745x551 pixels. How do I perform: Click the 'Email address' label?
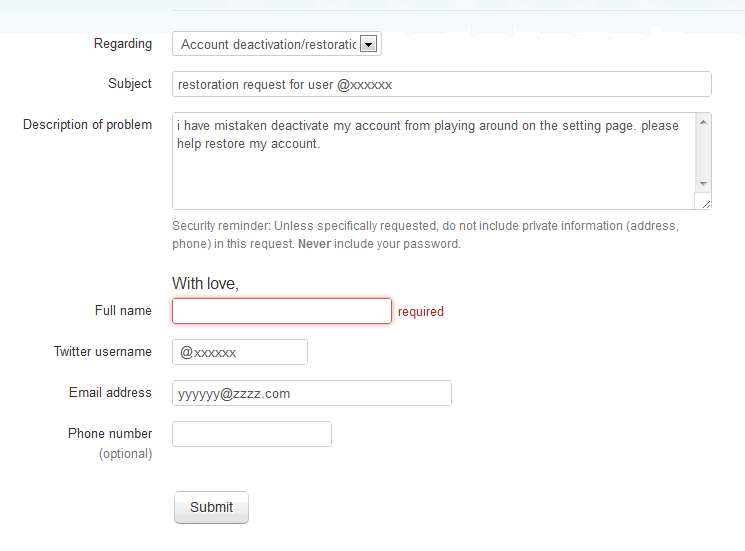click(x=110, y=393)
